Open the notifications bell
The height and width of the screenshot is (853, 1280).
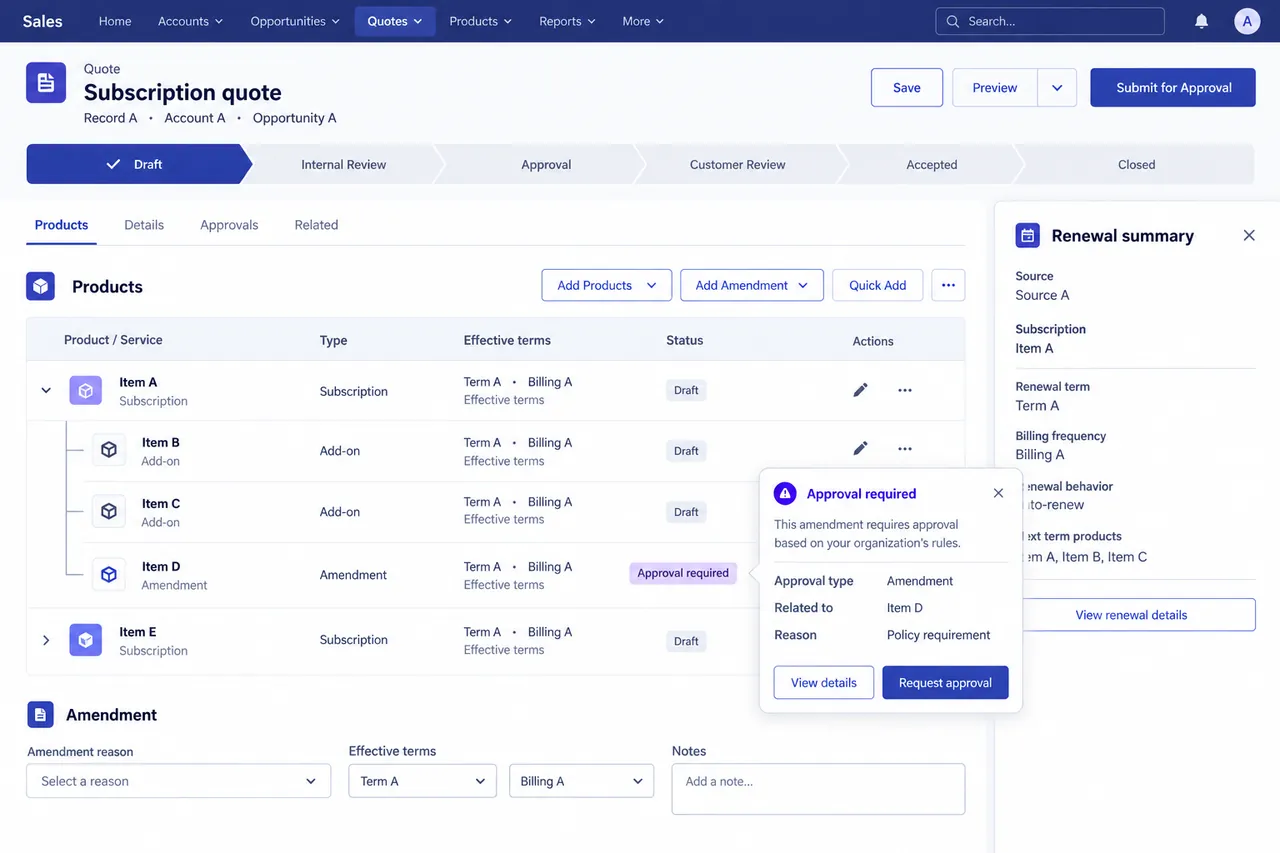[x=1202, y=21]
